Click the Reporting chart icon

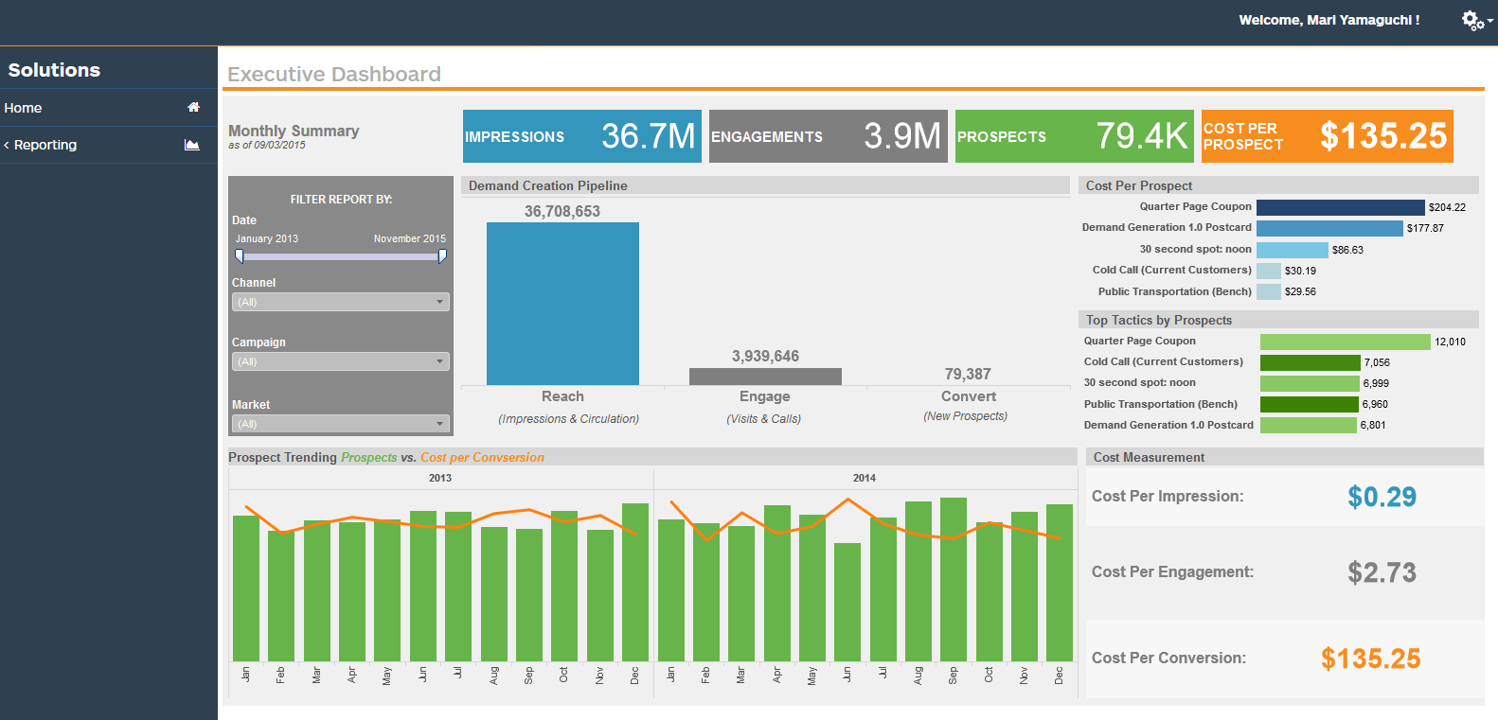coord(192,145)
